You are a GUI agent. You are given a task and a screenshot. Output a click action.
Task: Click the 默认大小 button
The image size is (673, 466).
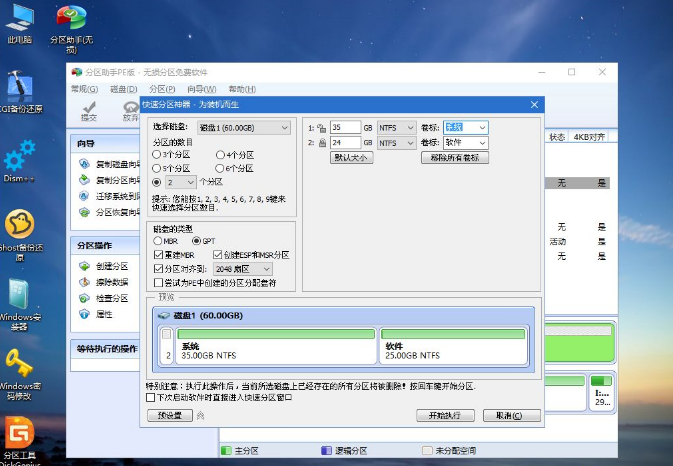[x=352, y=158]
